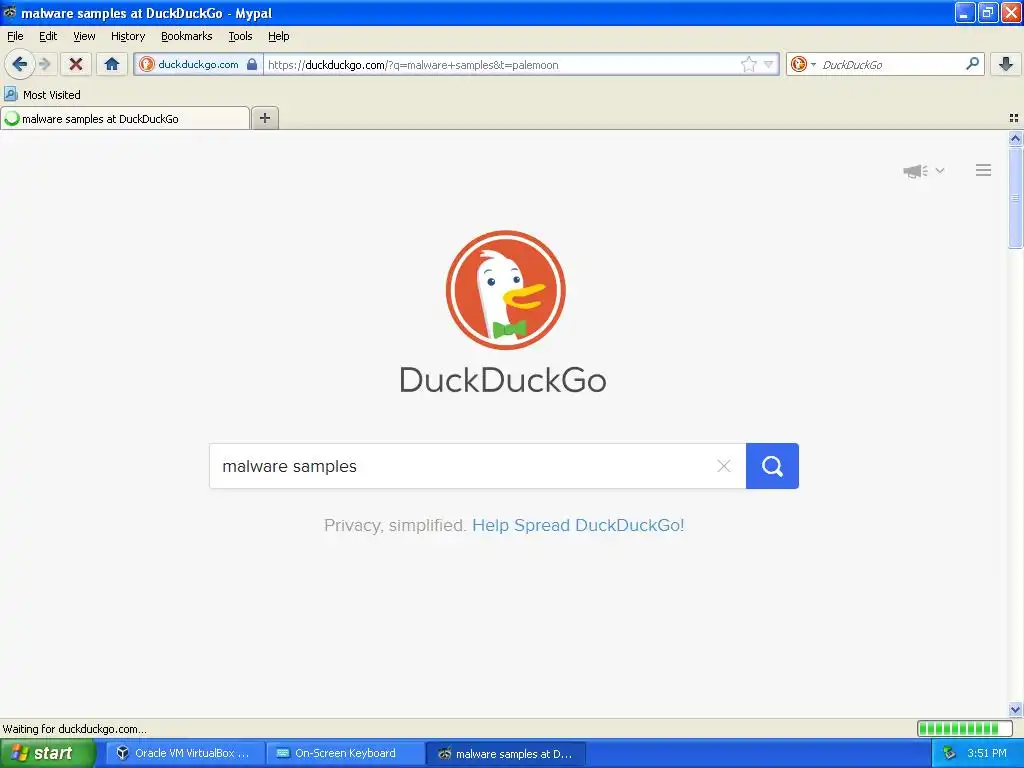Open the Windows start button
The image size is (1024, 768).
(x=47, y=754)
